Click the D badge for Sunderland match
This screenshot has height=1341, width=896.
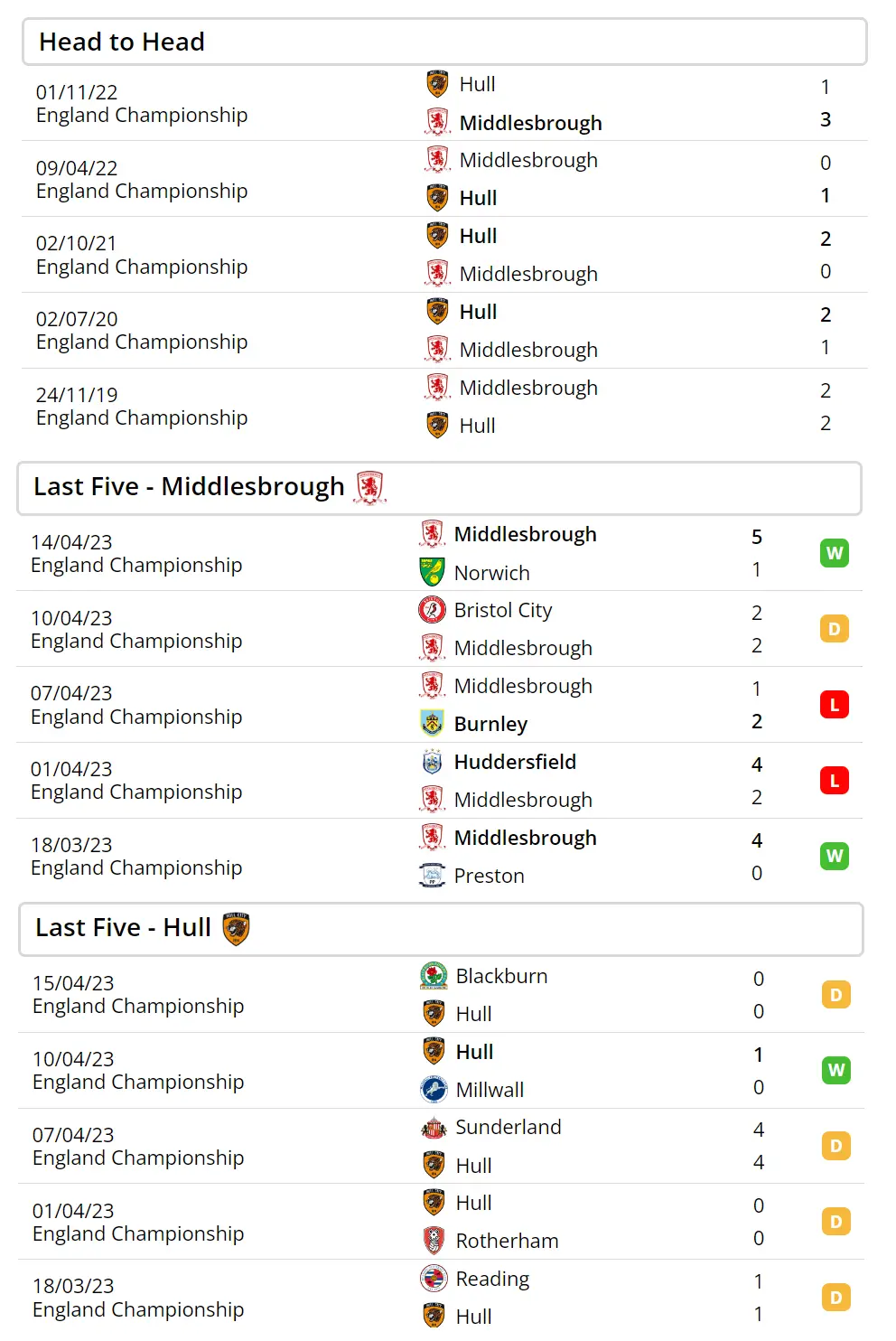[x=836, y=1146]
